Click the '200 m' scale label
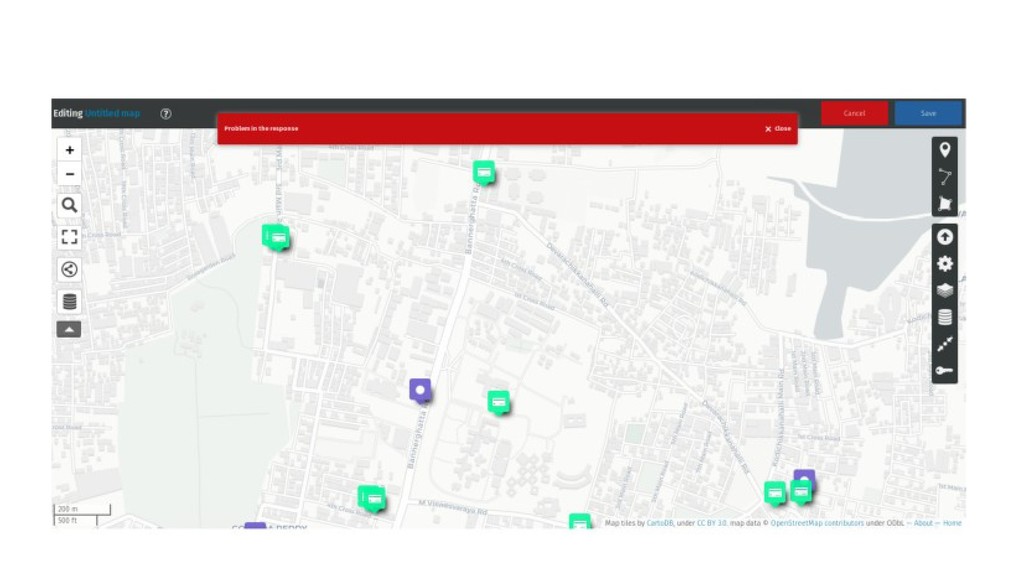This screenshot has height=576, width=1024. (x=67, y=509)
